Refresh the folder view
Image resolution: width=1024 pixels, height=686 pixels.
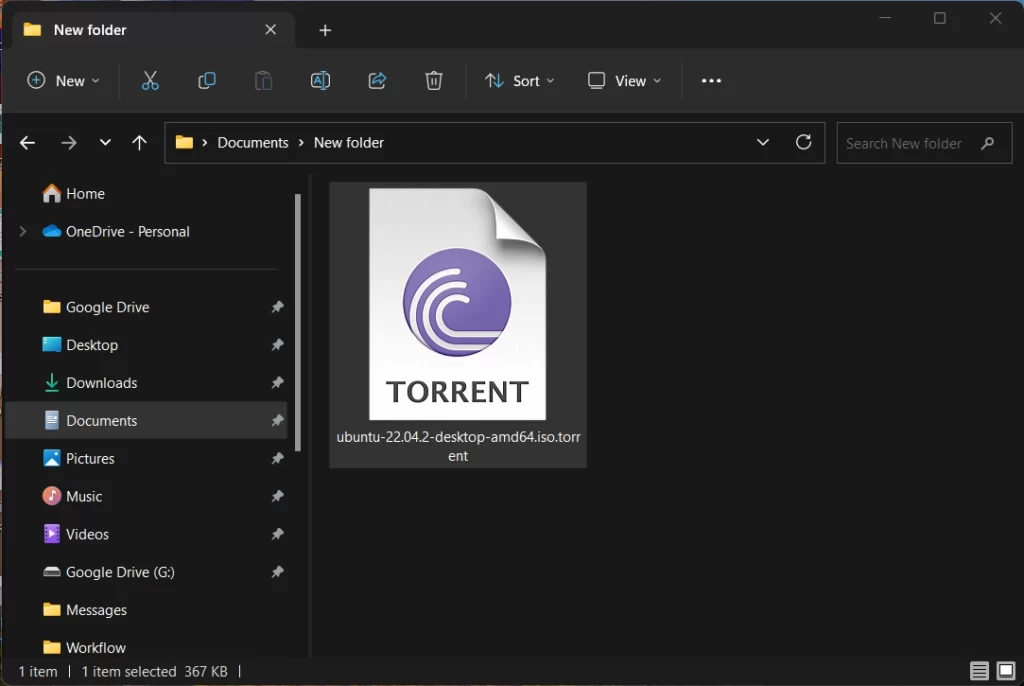(803, 142)
